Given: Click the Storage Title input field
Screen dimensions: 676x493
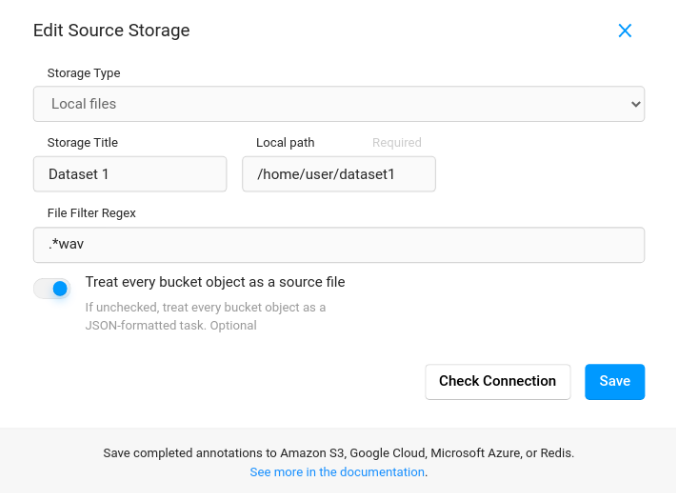Looking at the screenshot, I should pos(130,174).
